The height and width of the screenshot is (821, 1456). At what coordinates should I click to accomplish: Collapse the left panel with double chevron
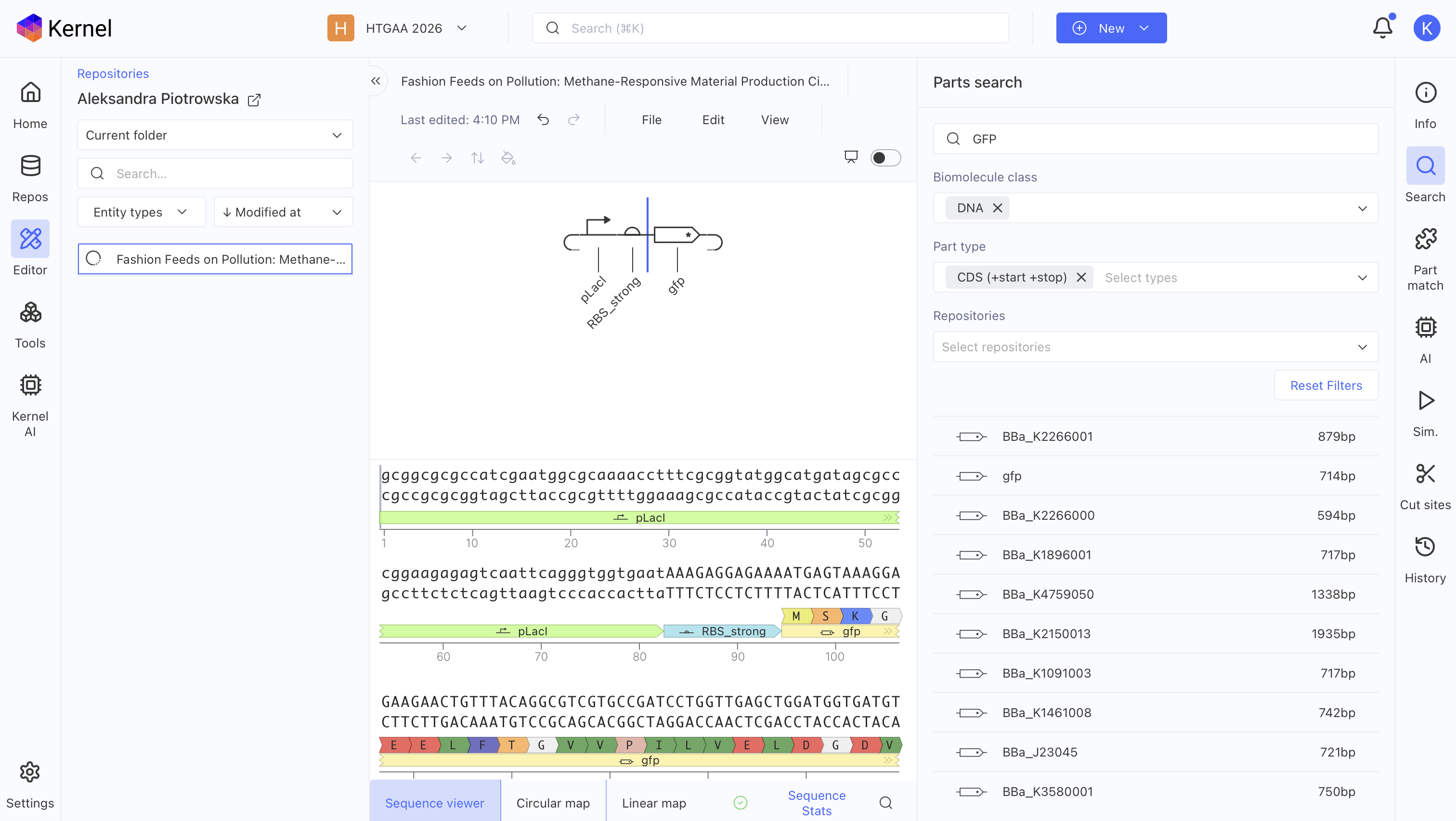click(376, 81)
